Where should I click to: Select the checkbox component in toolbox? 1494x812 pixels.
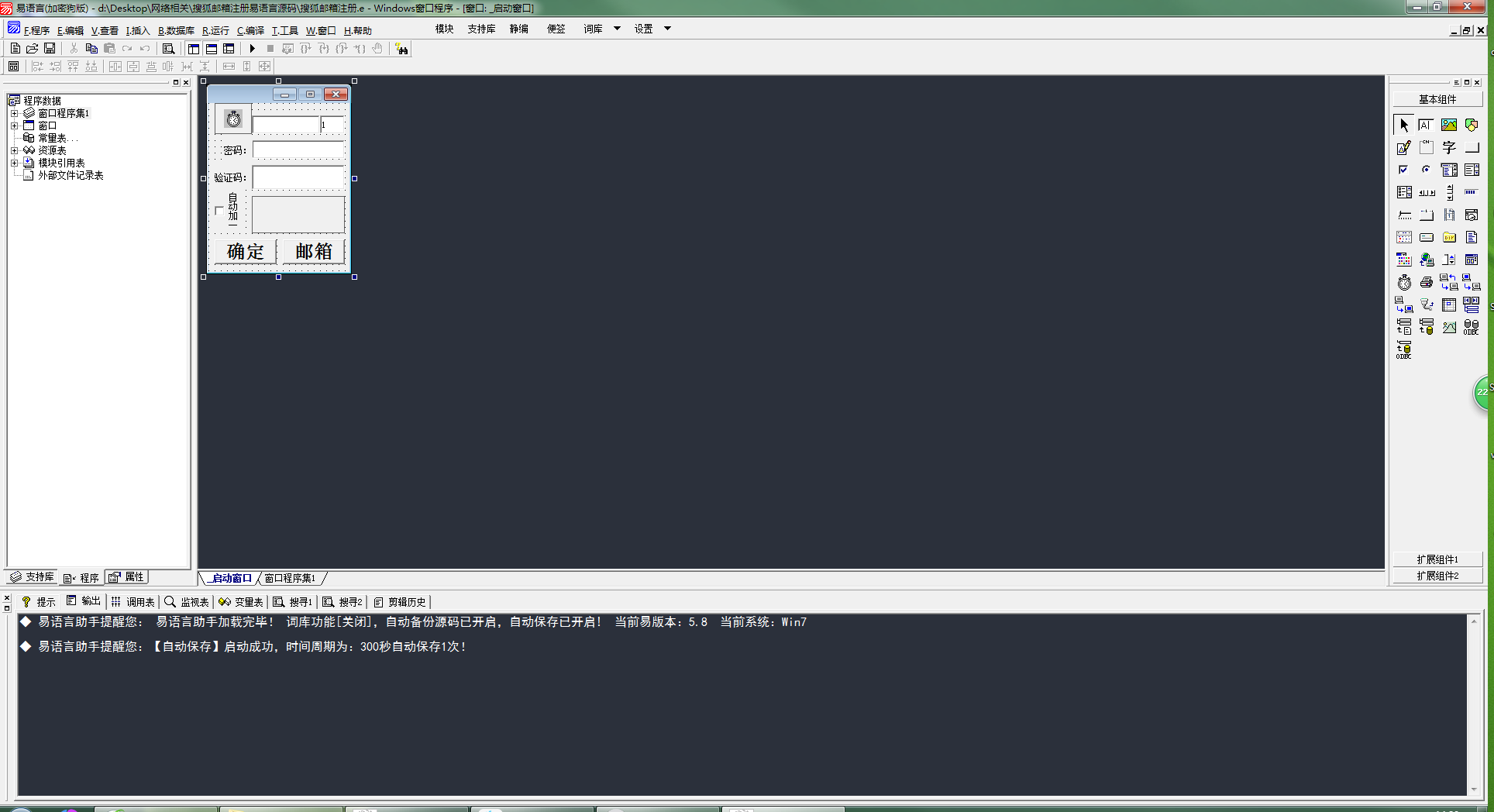coord(1403,170)
